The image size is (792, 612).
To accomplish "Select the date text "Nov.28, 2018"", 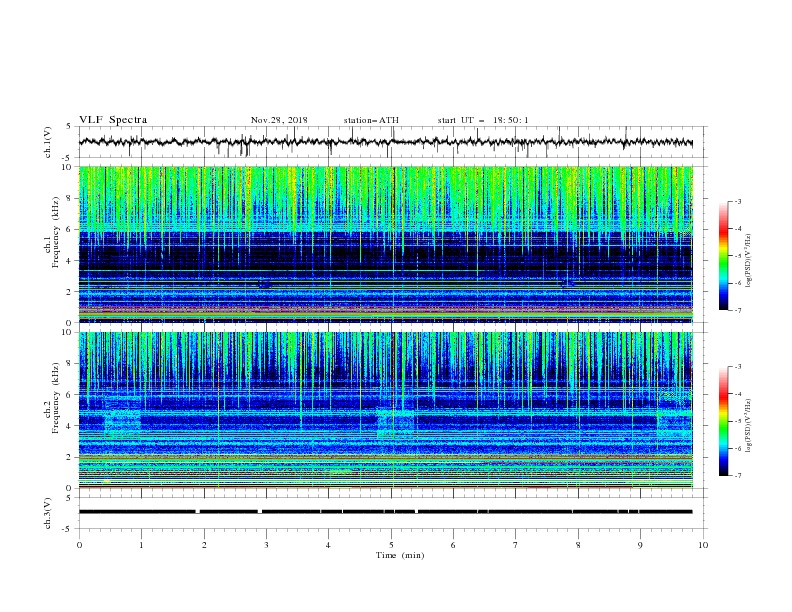I will point(279,120).
